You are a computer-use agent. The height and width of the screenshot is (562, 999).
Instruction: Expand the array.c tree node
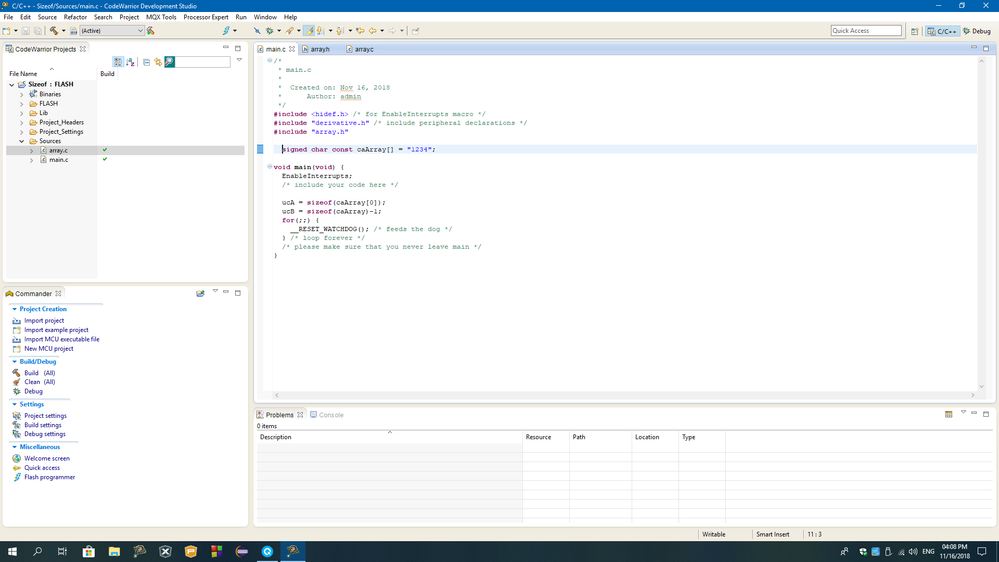click(31, 151)
